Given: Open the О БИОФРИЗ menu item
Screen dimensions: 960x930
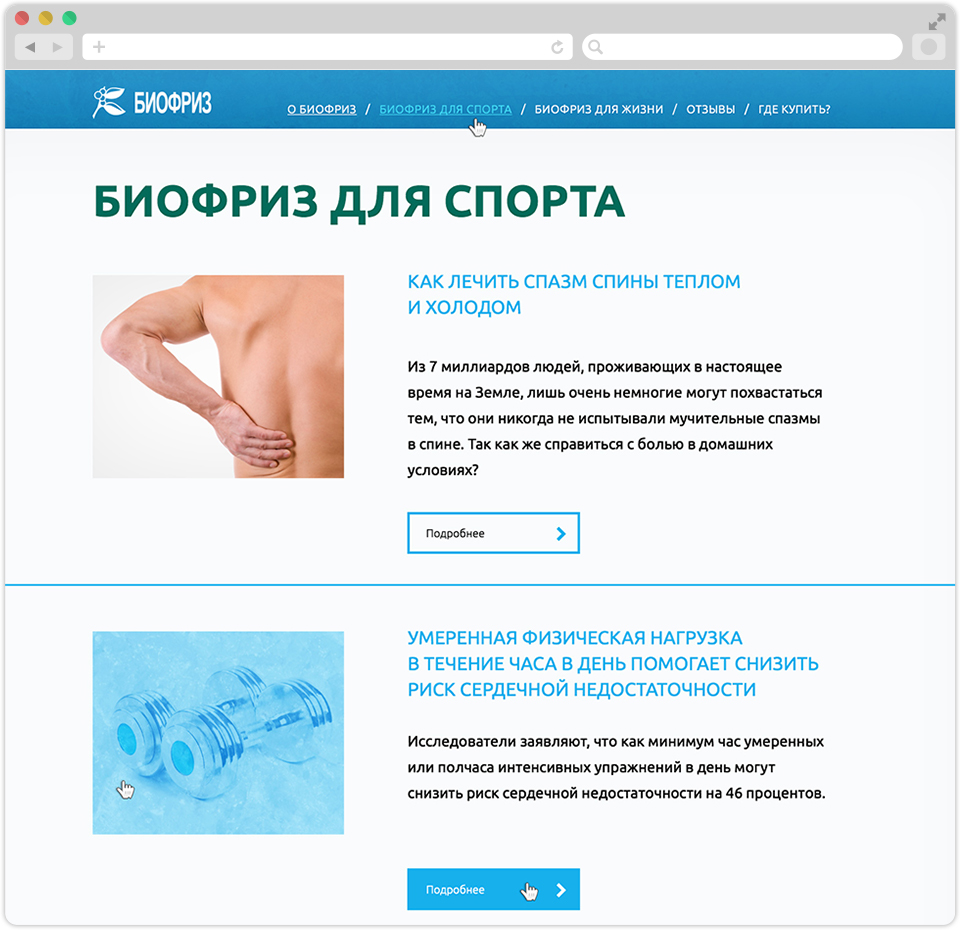Looking at the screenshot, I should 321,109.
